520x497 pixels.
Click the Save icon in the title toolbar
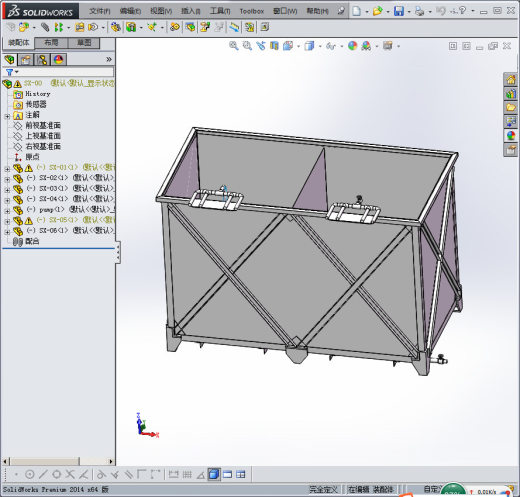(x=399, y=11)
